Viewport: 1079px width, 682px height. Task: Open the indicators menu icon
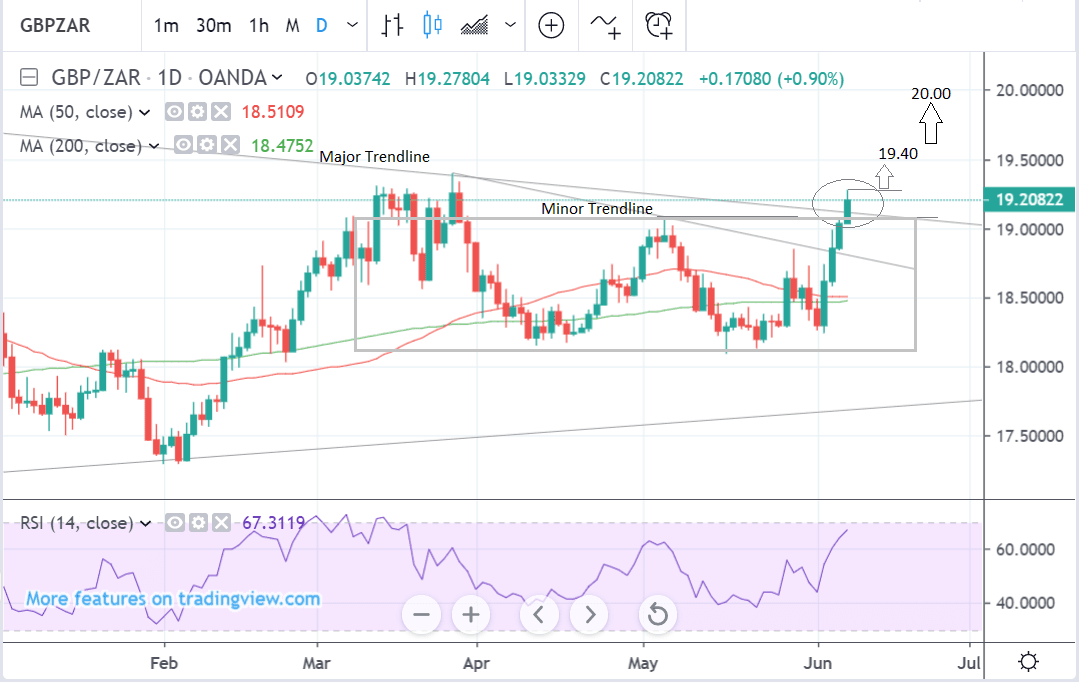coord(604,25)
